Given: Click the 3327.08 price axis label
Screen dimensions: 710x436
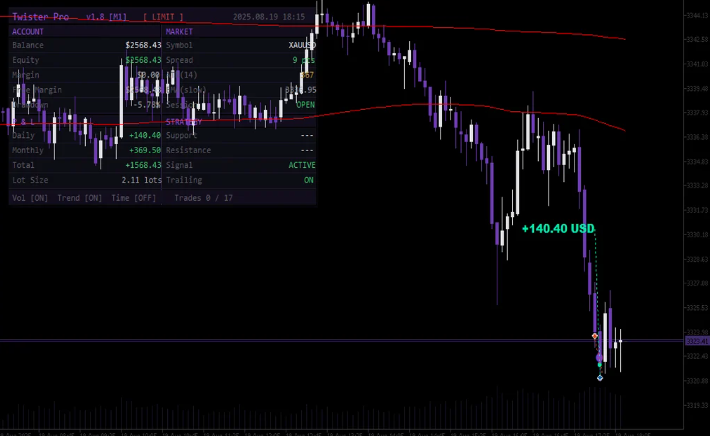Looking at the screenshot, I should coord(697,283).
